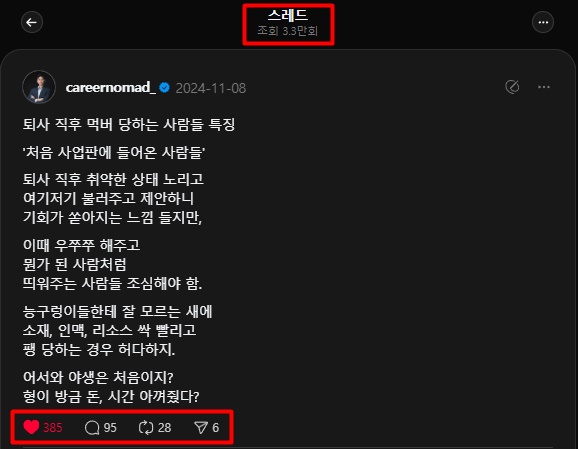Expand the post's three-dot menu

point(544,87)
